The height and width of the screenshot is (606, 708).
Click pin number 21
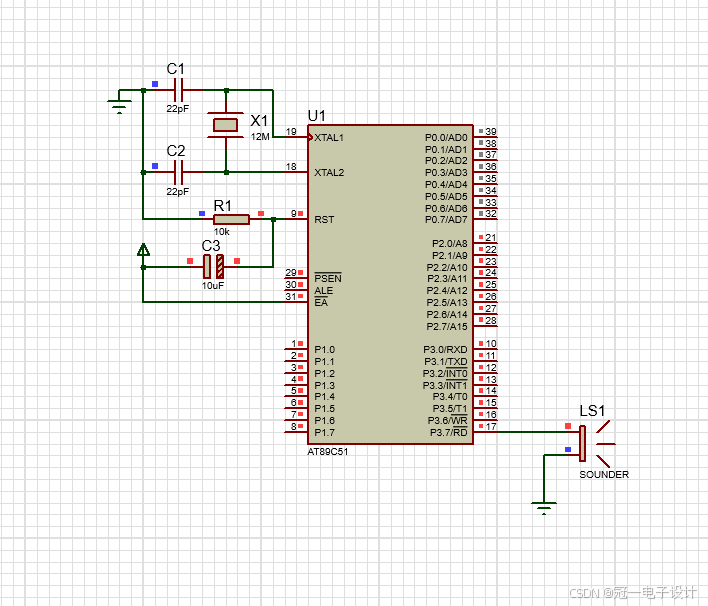click(x=491, y=238)
